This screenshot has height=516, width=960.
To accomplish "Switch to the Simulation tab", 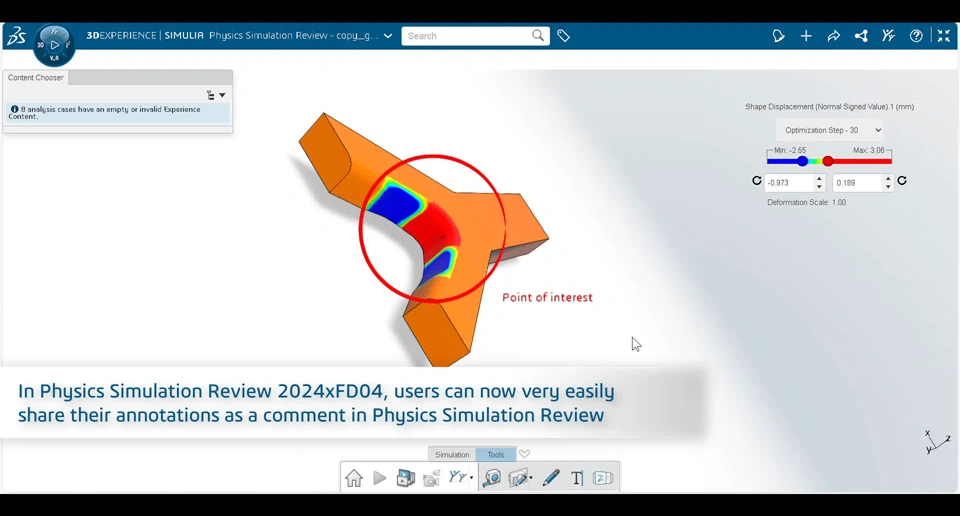I will point(452,455).
